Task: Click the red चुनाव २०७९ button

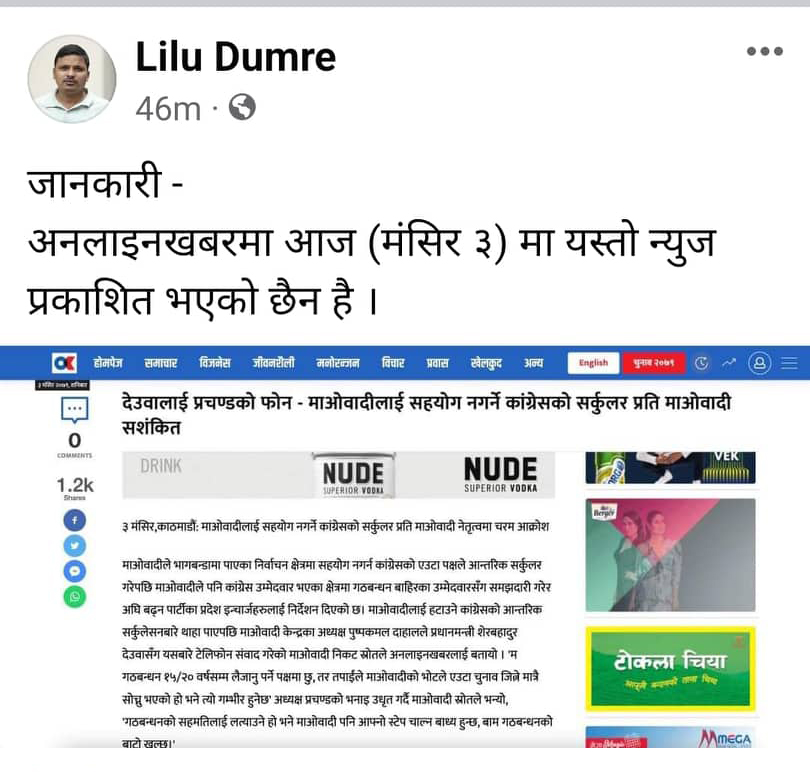Action: click(654, 363)
